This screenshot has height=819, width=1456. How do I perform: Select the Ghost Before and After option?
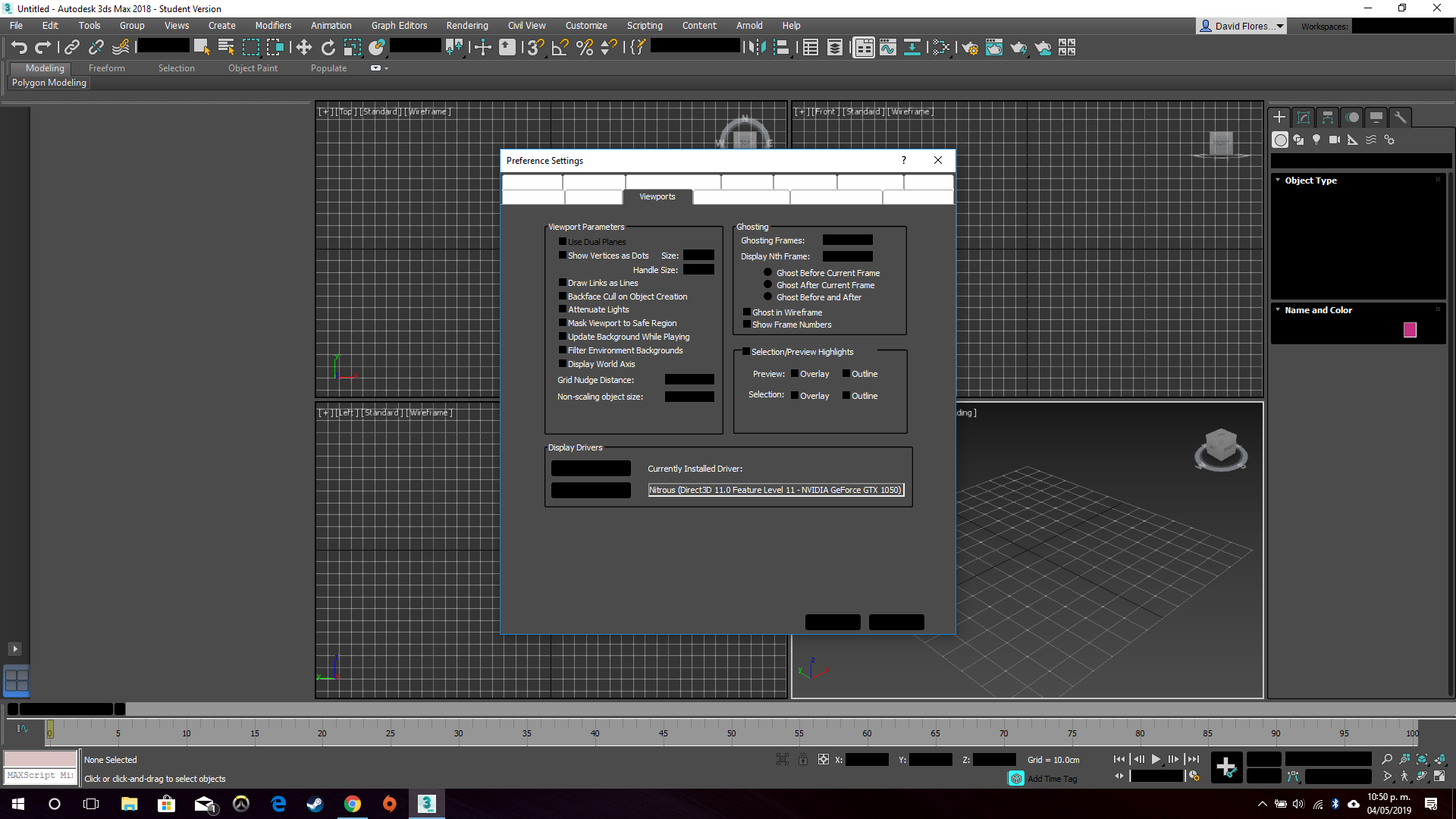[767, 297]
